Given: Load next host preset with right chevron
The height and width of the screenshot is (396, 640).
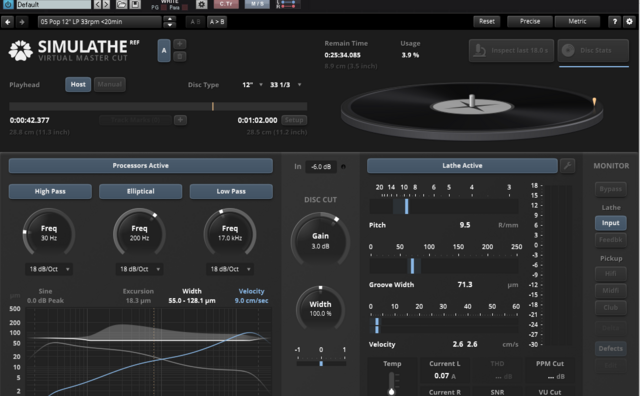Looking at the screenshot, I should click(x=106, y=4).
